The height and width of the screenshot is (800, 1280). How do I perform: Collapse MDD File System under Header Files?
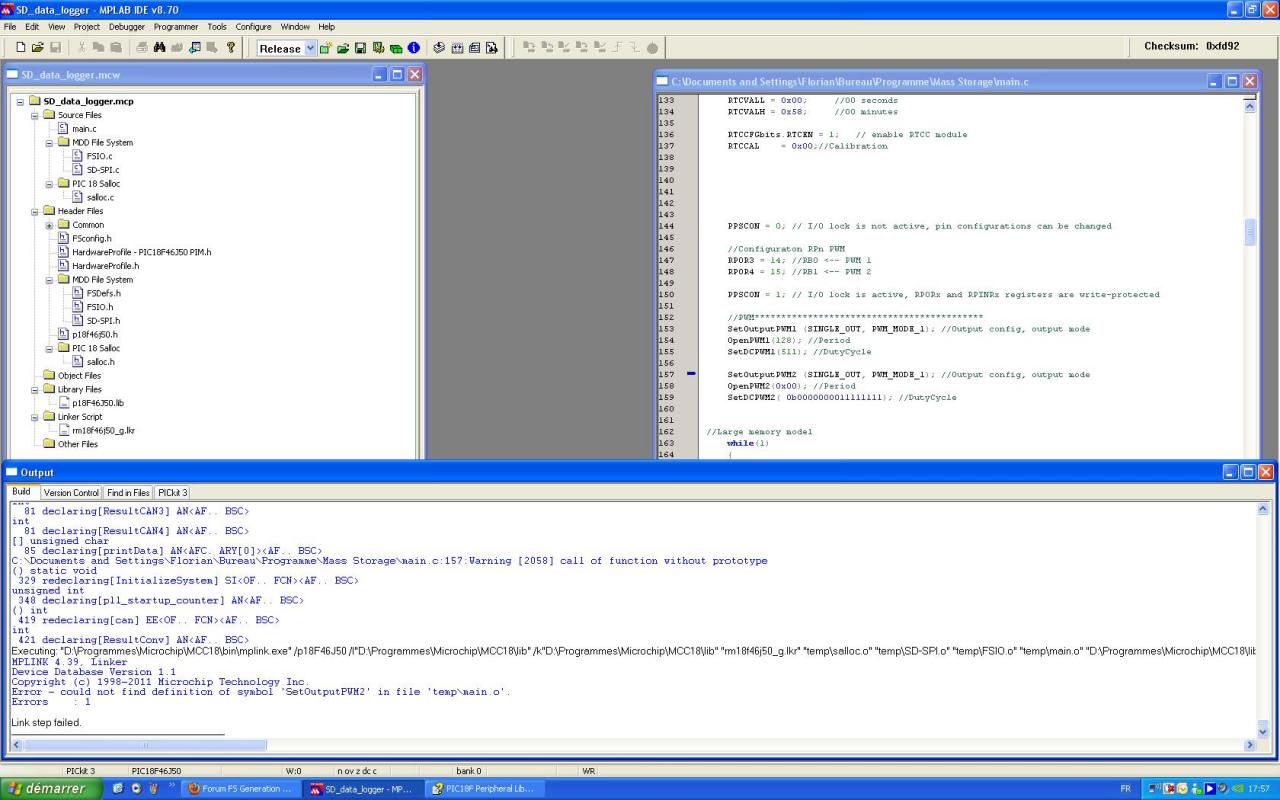[49, 280]
